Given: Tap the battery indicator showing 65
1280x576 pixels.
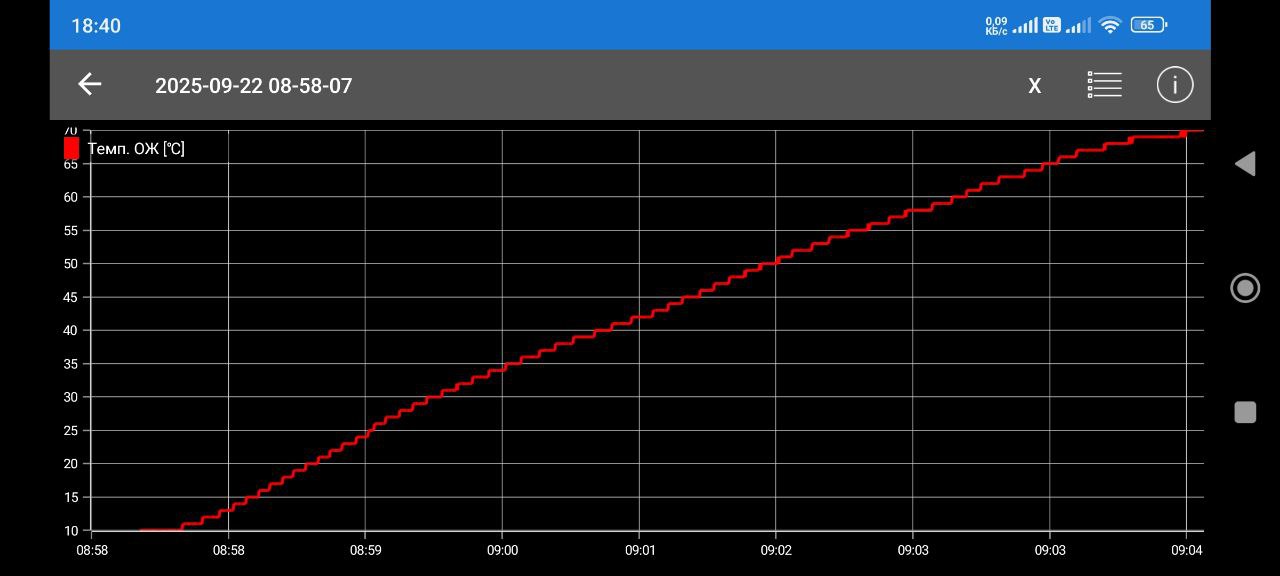Looking at the screenshot, I should tap(1148, 25).
